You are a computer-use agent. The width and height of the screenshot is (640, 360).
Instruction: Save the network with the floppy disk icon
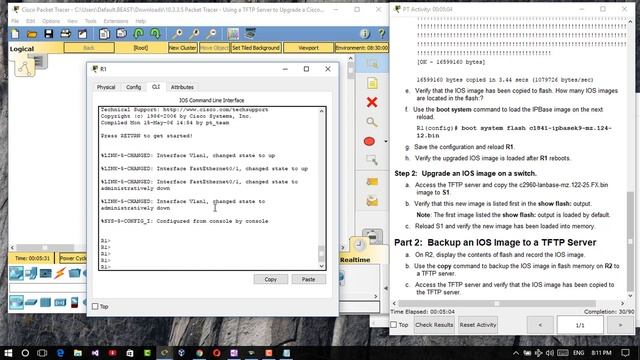[49, 34]
